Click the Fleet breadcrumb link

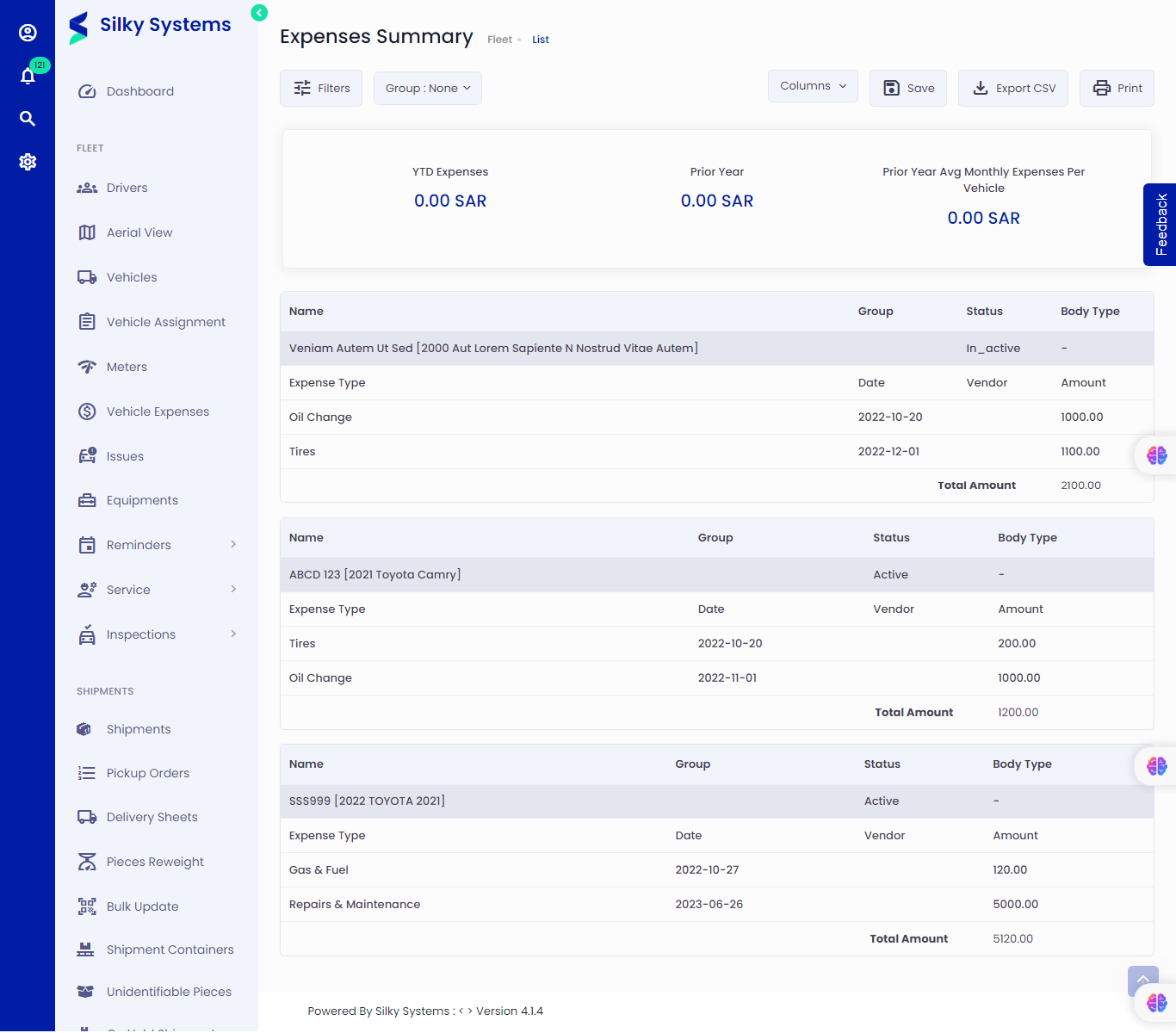(x=499, y=40)
